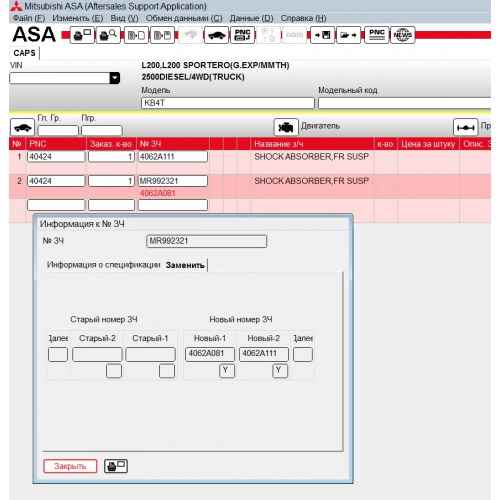This screenshot has width=500, height=500.
Task: Click the open folder export icon
Action: tap(348, 35)
